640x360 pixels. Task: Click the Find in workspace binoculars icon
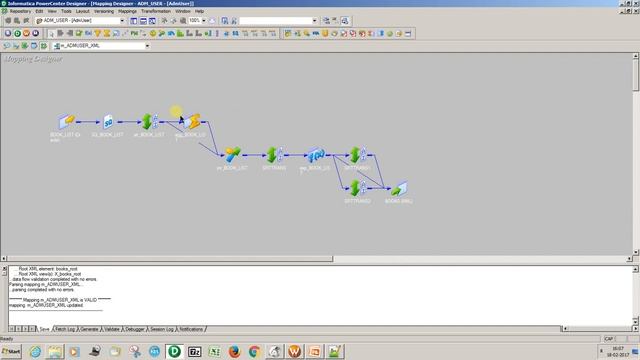[225, 21]
